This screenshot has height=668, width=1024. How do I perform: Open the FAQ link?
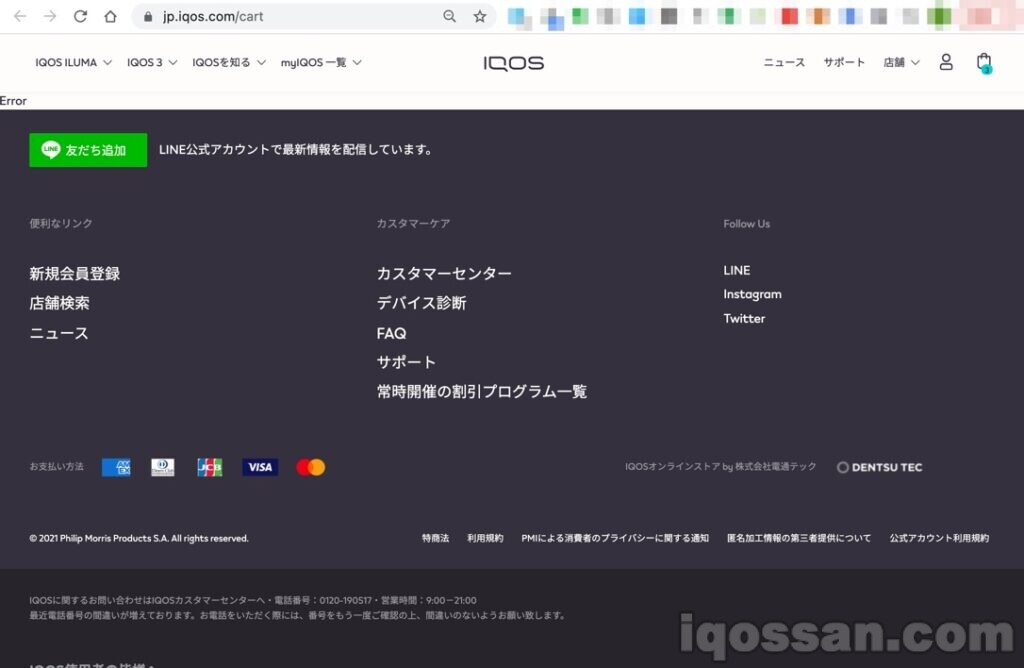click(x=391, y=334)
